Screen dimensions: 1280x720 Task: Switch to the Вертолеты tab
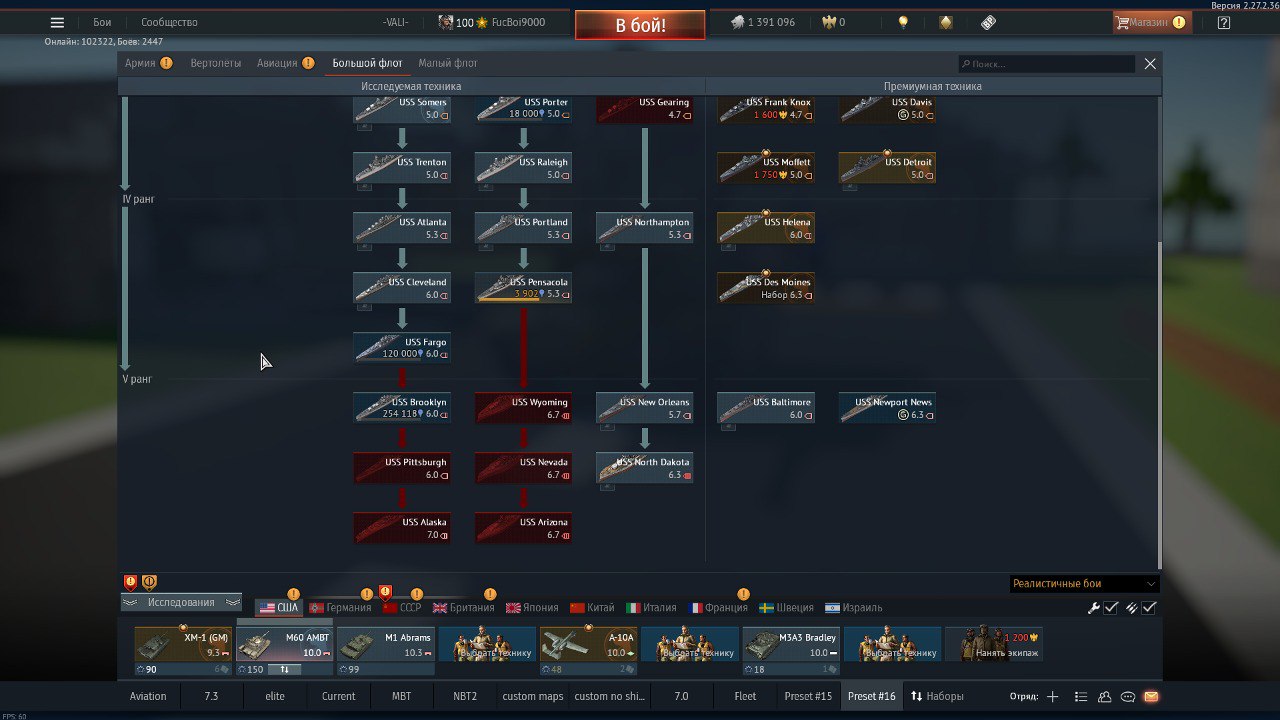pos(216,63)
